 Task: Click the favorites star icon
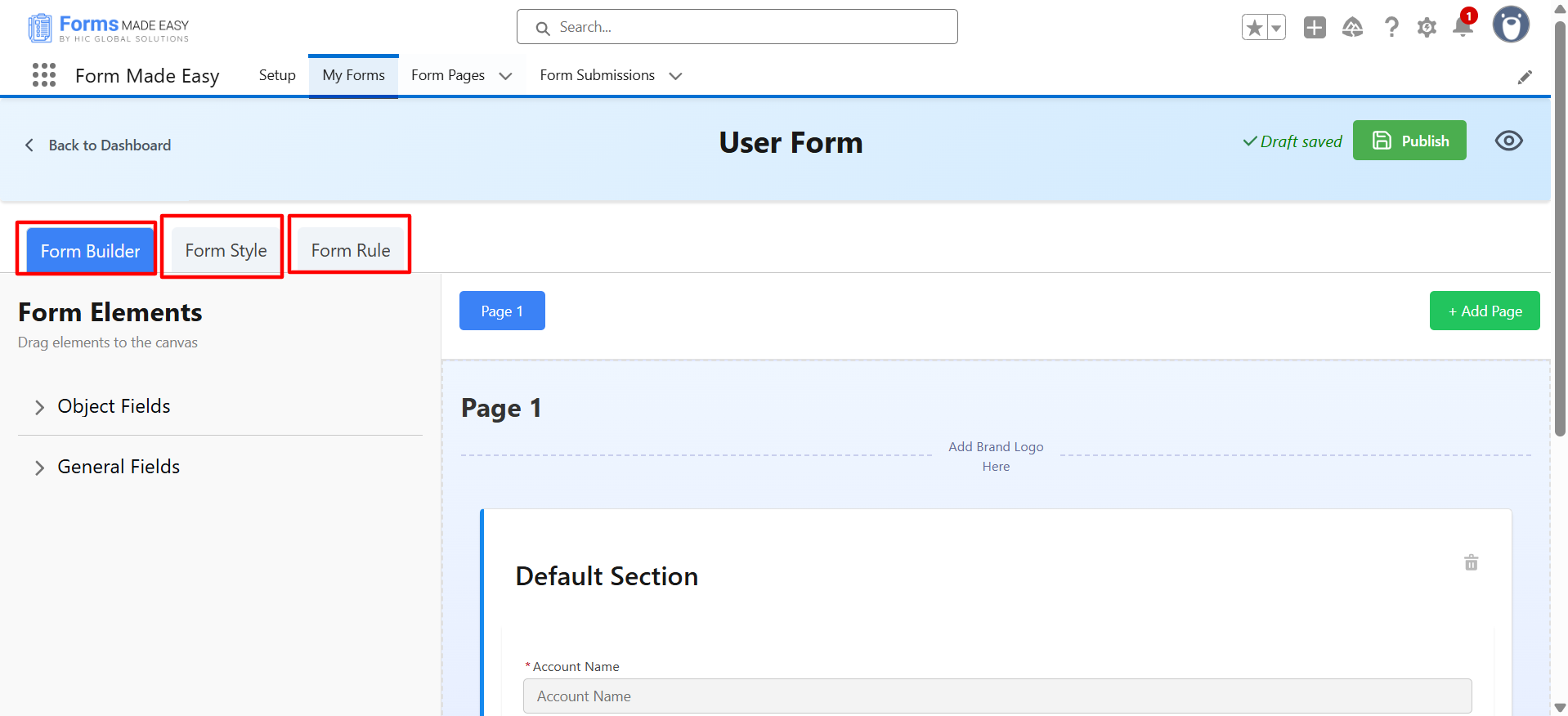(x=1254, y=28)
